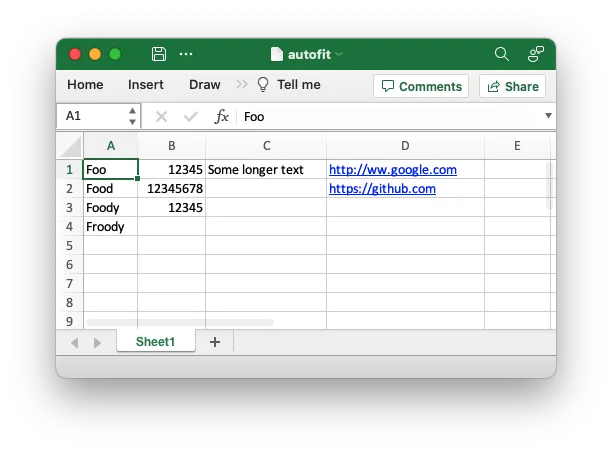Click the confirm entry checkmark icon
The image size is (612, 452).
click(191, 116)
